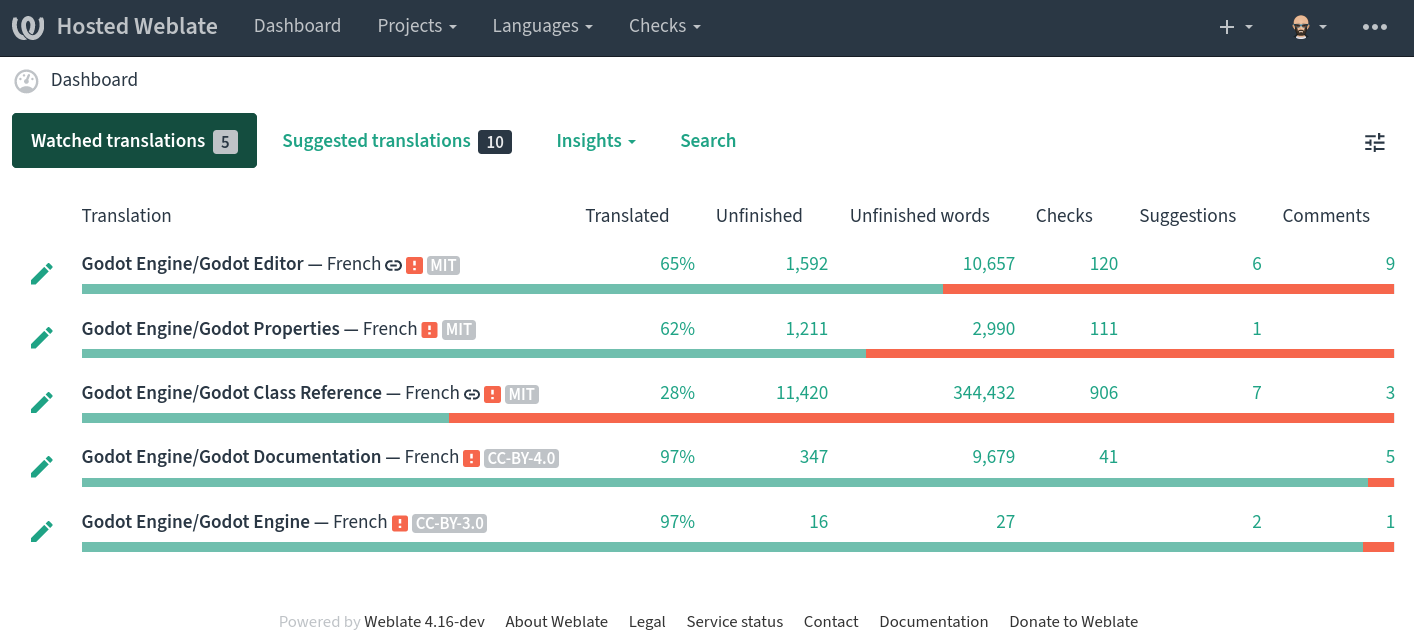Screen dimensions: 1414x637
Task: Click 347 unfinished for Godot Documentation
Action: click(x=814, y=457)
